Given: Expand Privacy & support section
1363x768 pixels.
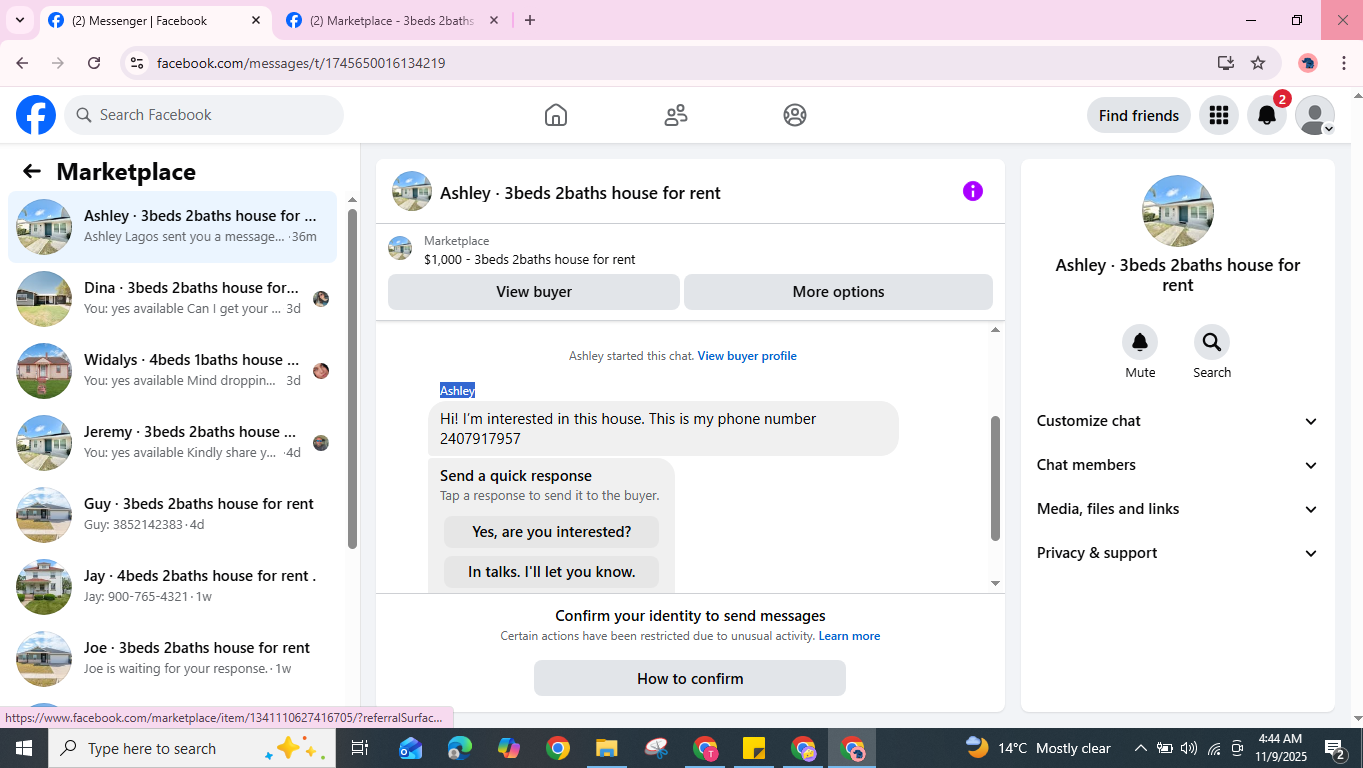Looking at the screenshot, I should pos(1177,553).
